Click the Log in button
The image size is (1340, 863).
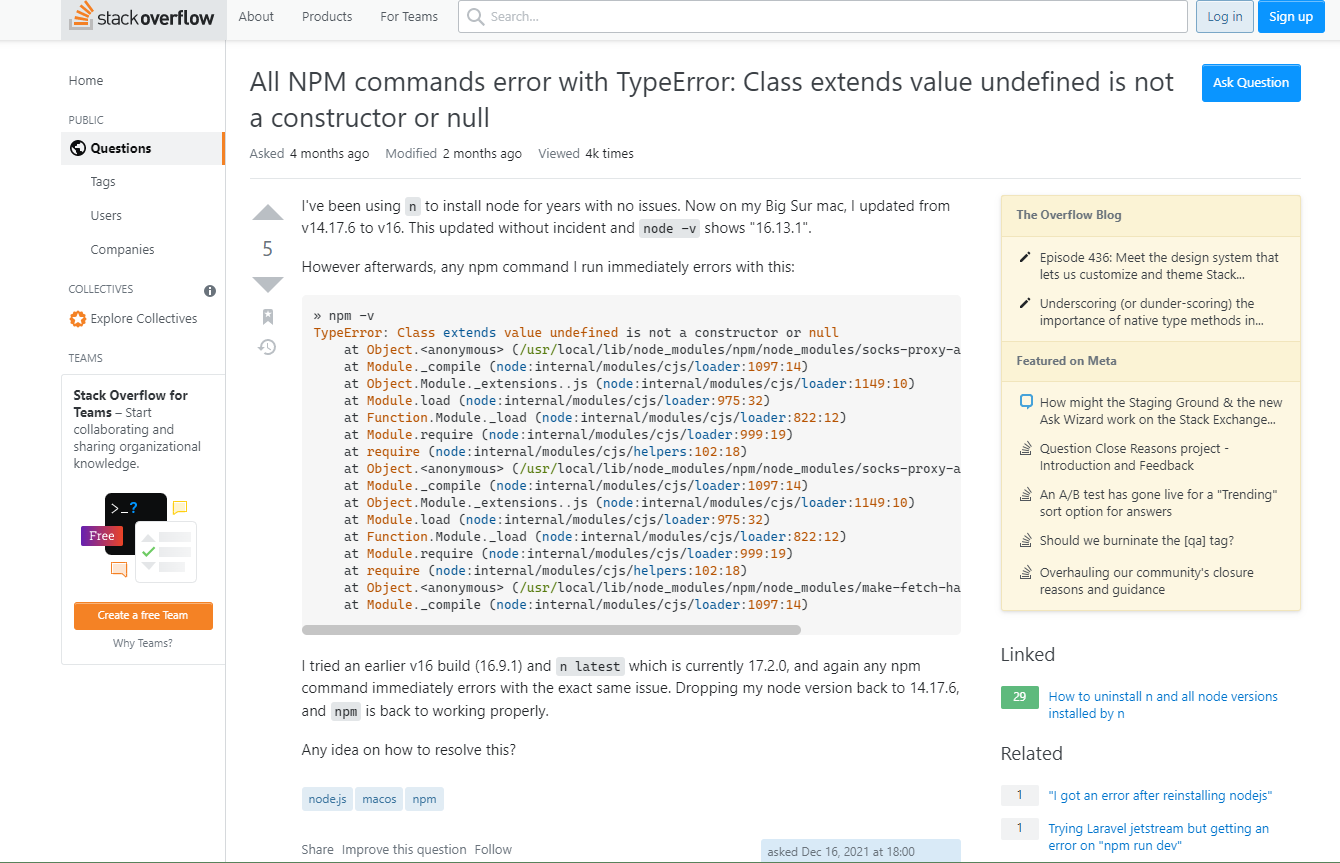click(x=1225, y=17)
